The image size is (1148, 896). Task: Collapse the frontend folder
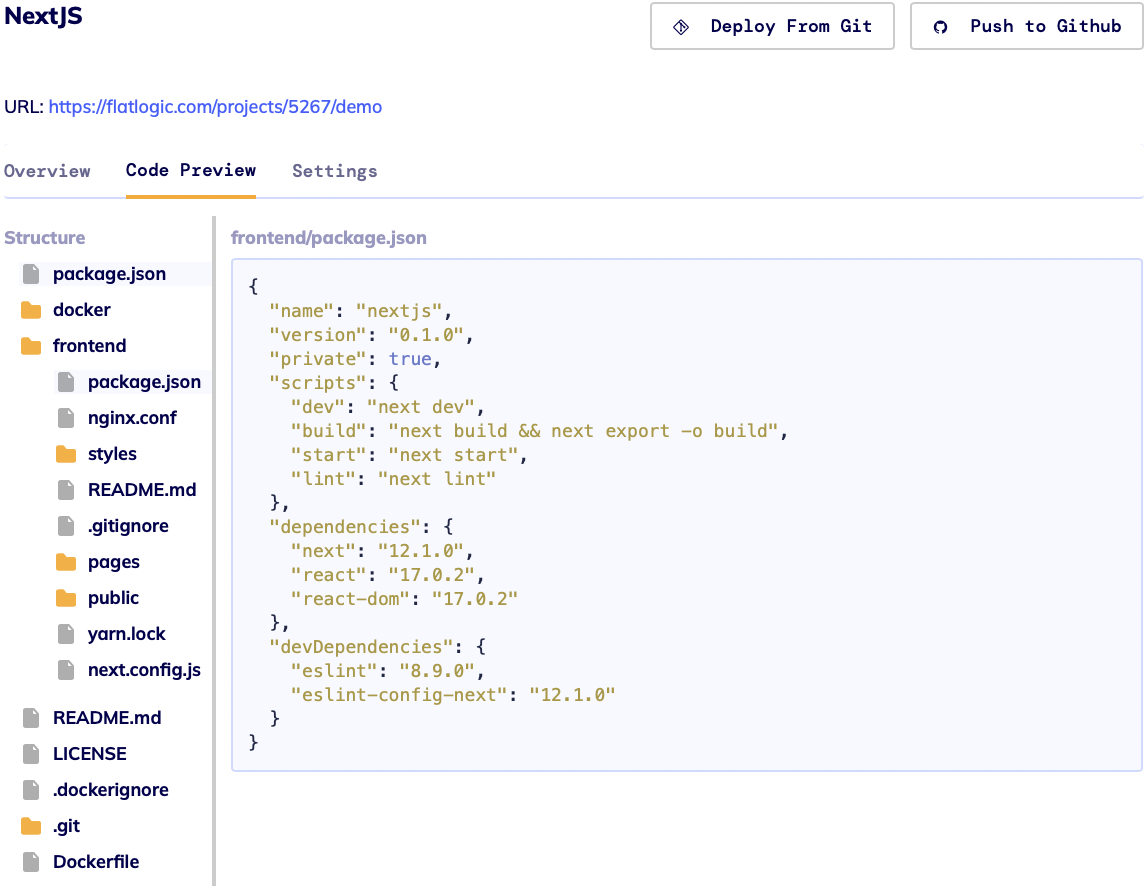click(89, 346)
